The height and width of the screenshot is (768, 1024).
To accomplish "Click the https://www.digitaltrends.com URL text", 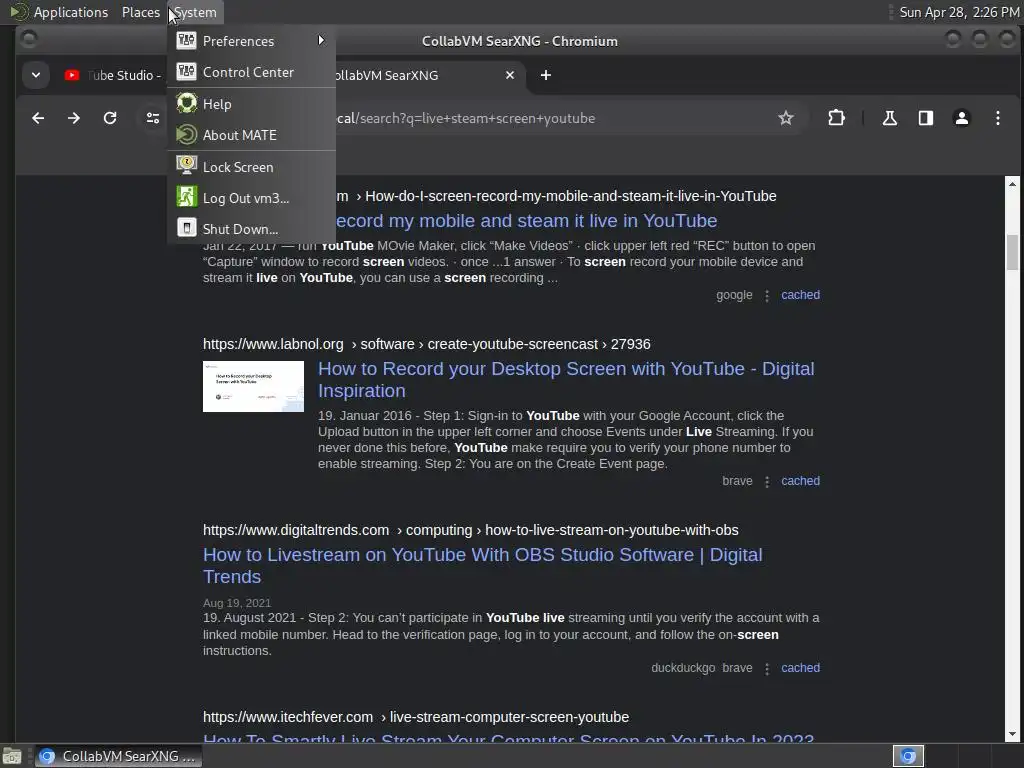I will pos(296,530).
